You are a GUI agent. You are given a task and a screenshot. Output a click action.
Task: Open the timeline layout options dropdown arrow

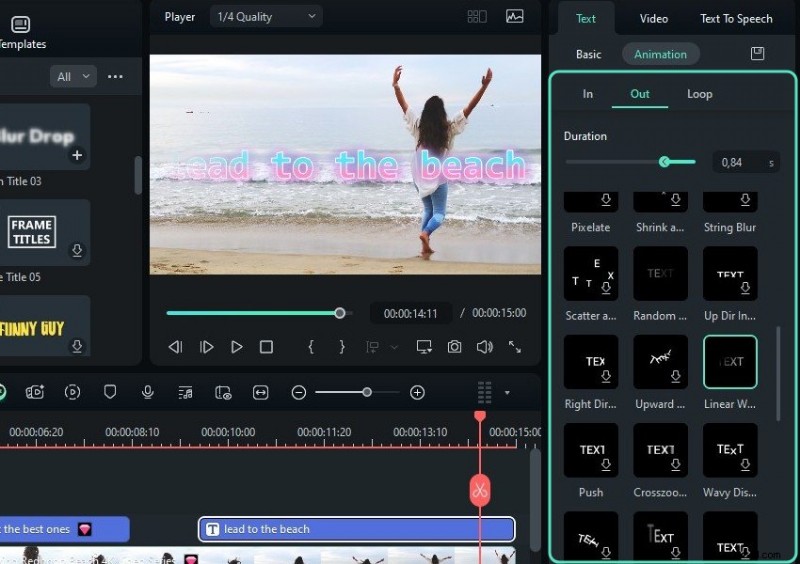tap(507, 393)
